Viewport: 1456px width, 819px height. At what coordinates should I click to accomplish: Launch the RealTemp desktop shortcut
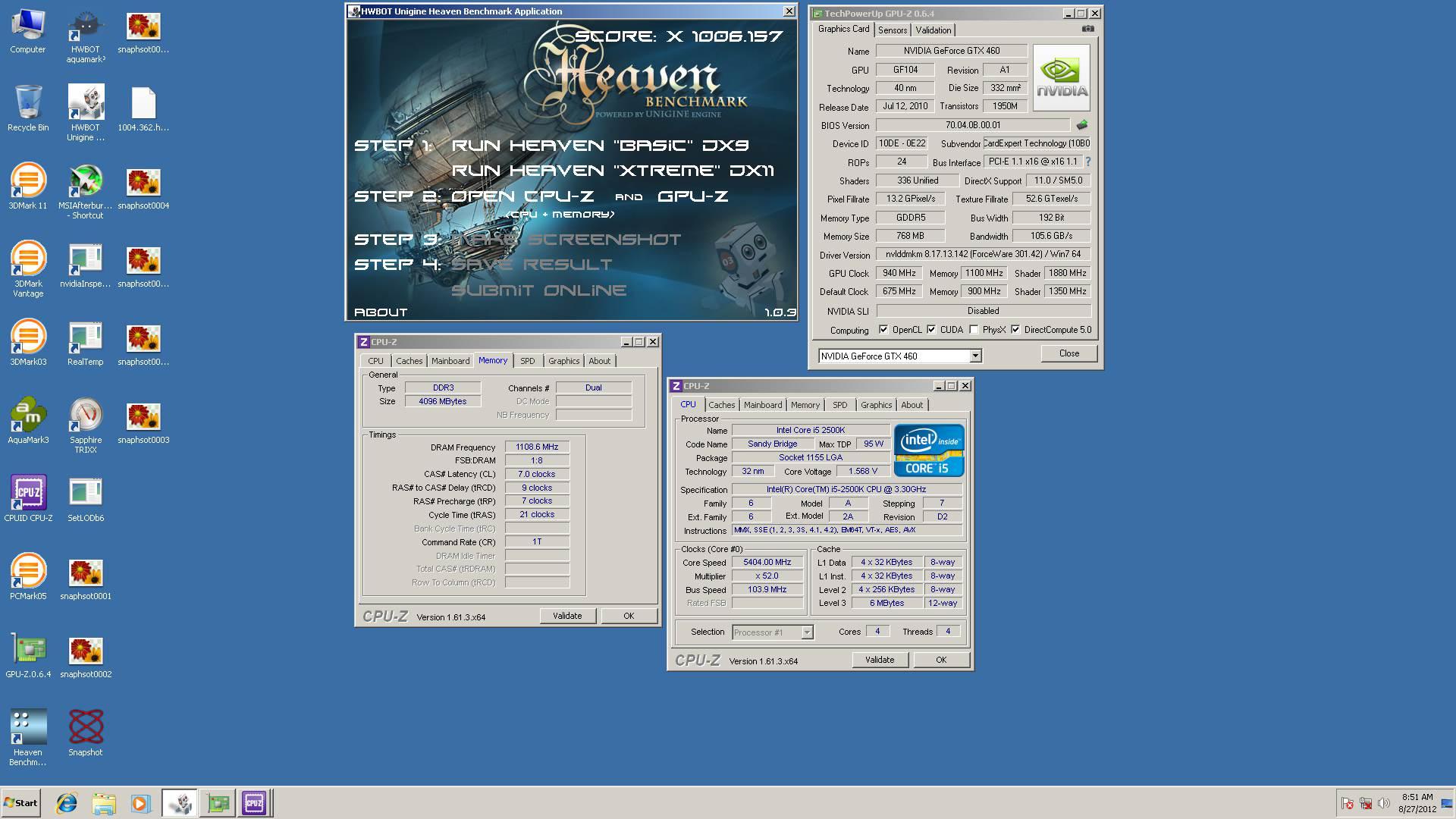tap(86, 342)
